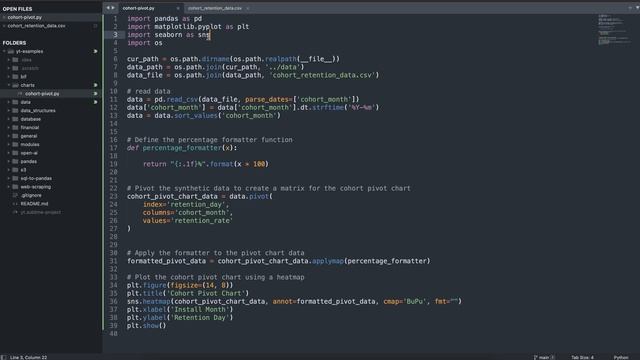This screenshot has width=640, height=360.
Task: Go to previous tab using left arrow
Action: pyautogui.click(x=108, y=8)
